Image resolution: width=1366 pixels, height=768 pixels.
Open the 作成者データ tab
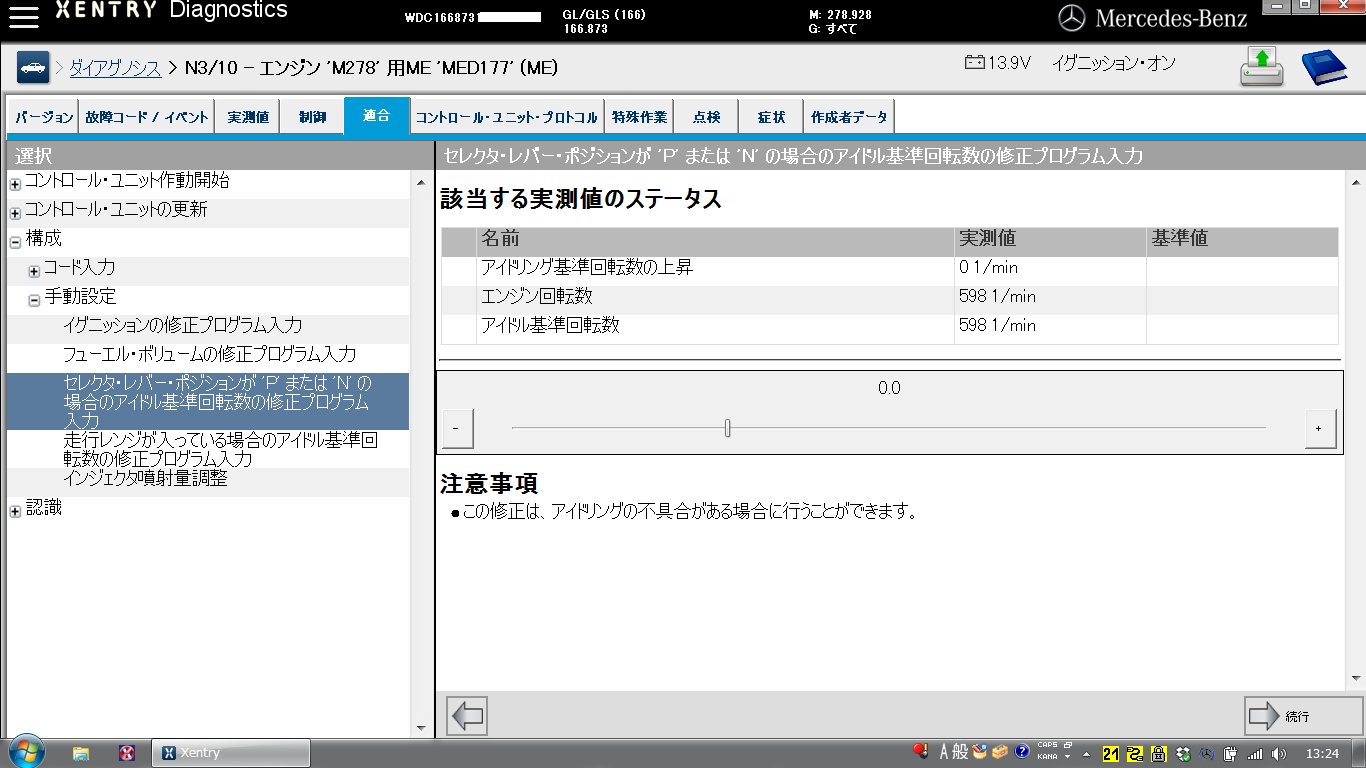[849, 117]
